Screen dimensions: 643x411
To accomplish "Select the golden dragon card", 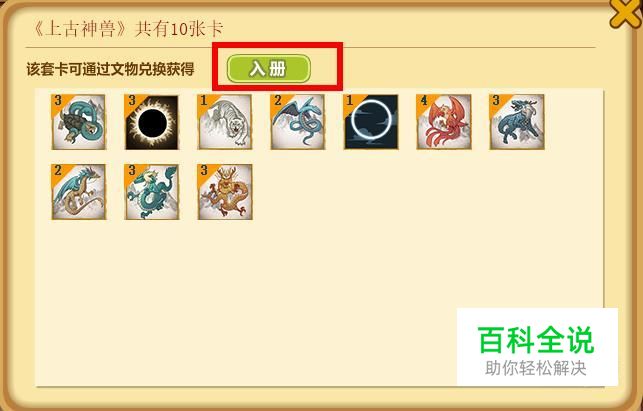I will 225,192.
